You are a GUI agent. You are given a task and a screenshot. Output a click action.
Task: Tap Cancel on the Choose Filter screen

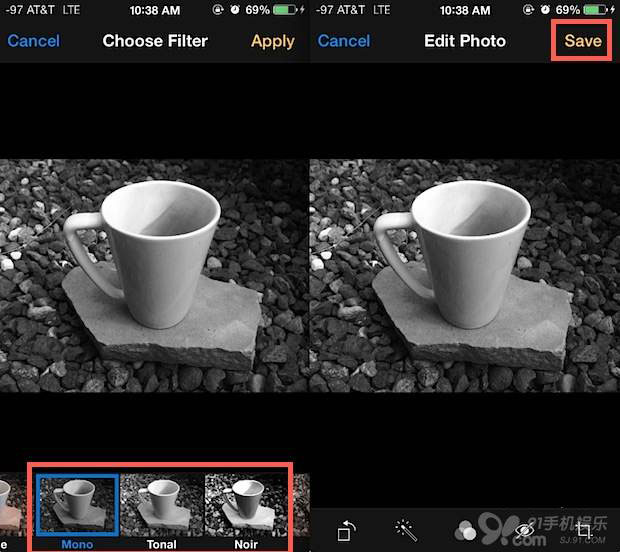tap(33, 41)
